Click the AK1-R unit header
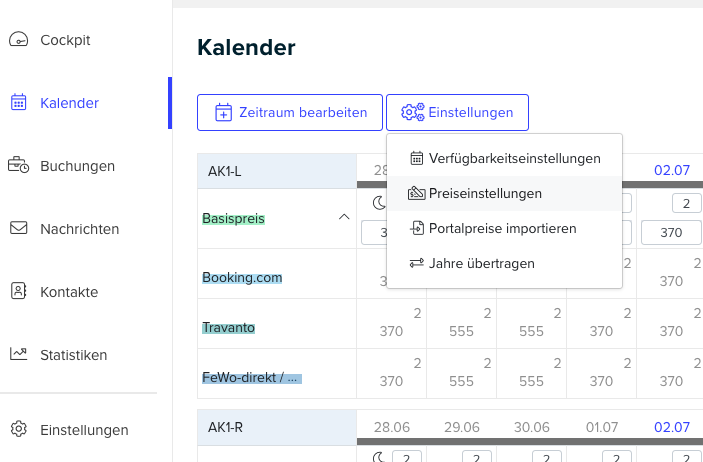The image size is (703, 462). 225,426
